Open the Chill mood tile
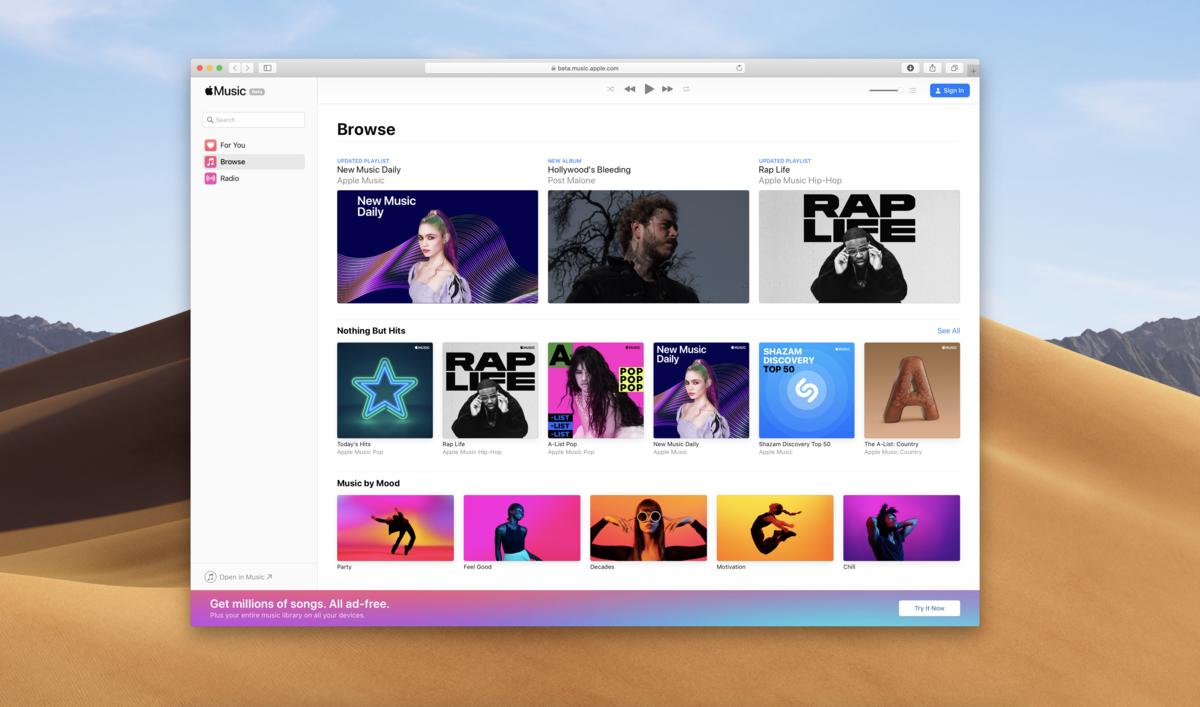 (x=901, y=528)
